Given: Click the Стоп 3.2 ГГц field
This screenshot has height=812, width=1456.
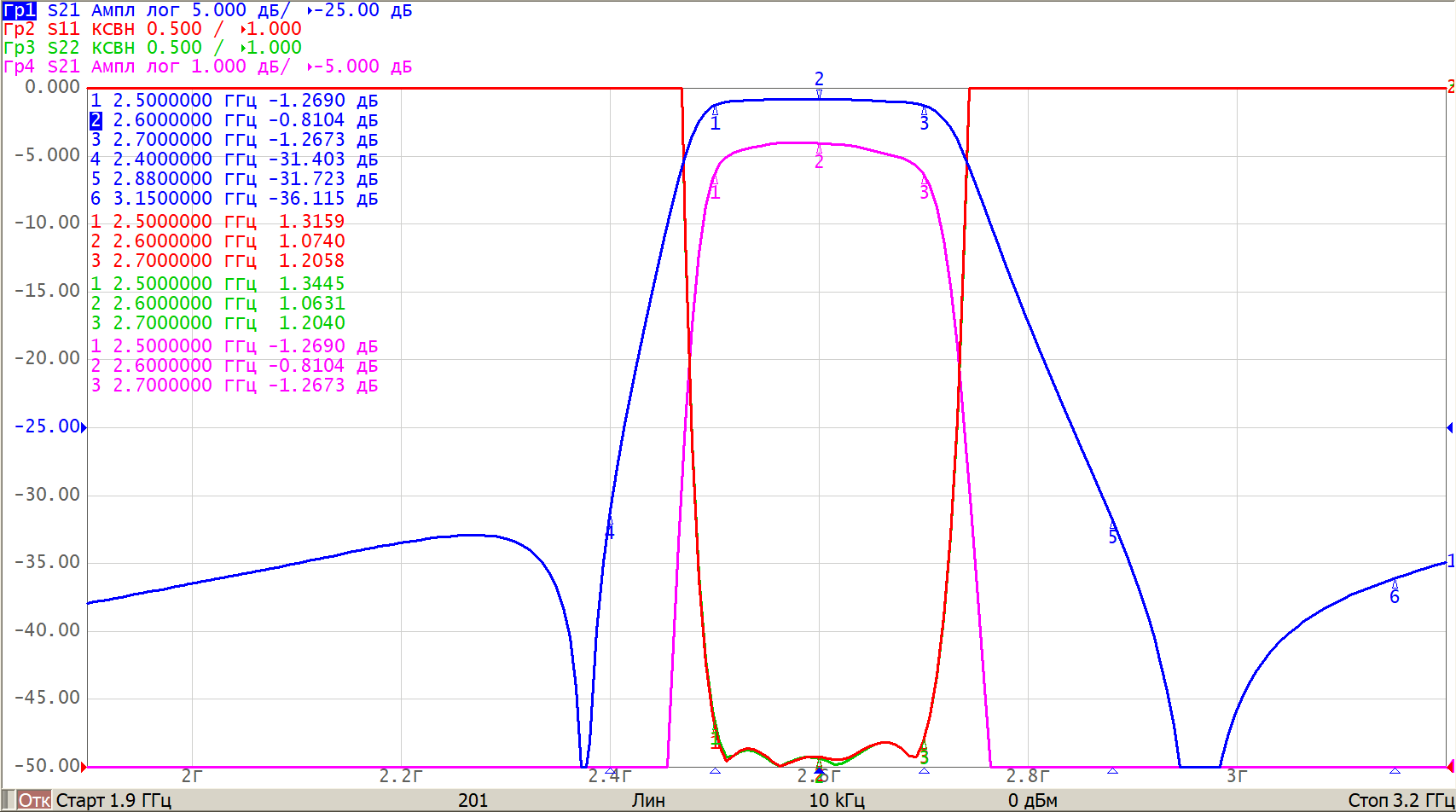Looking at the screenshot, I should (x=1399, y=800).
